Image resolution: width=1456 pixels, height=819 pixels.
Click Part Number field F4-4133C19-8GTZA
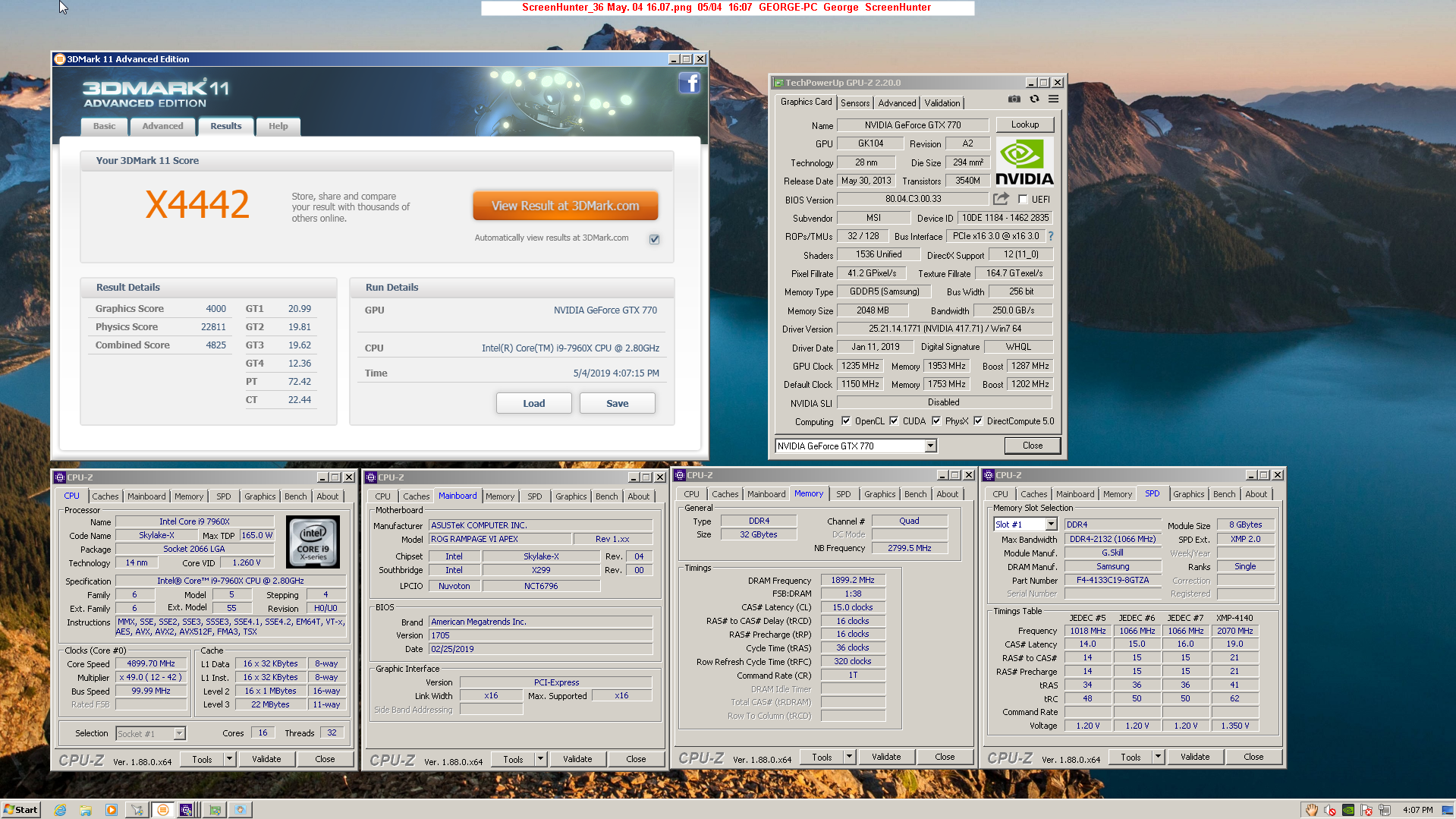point(1112,580)
